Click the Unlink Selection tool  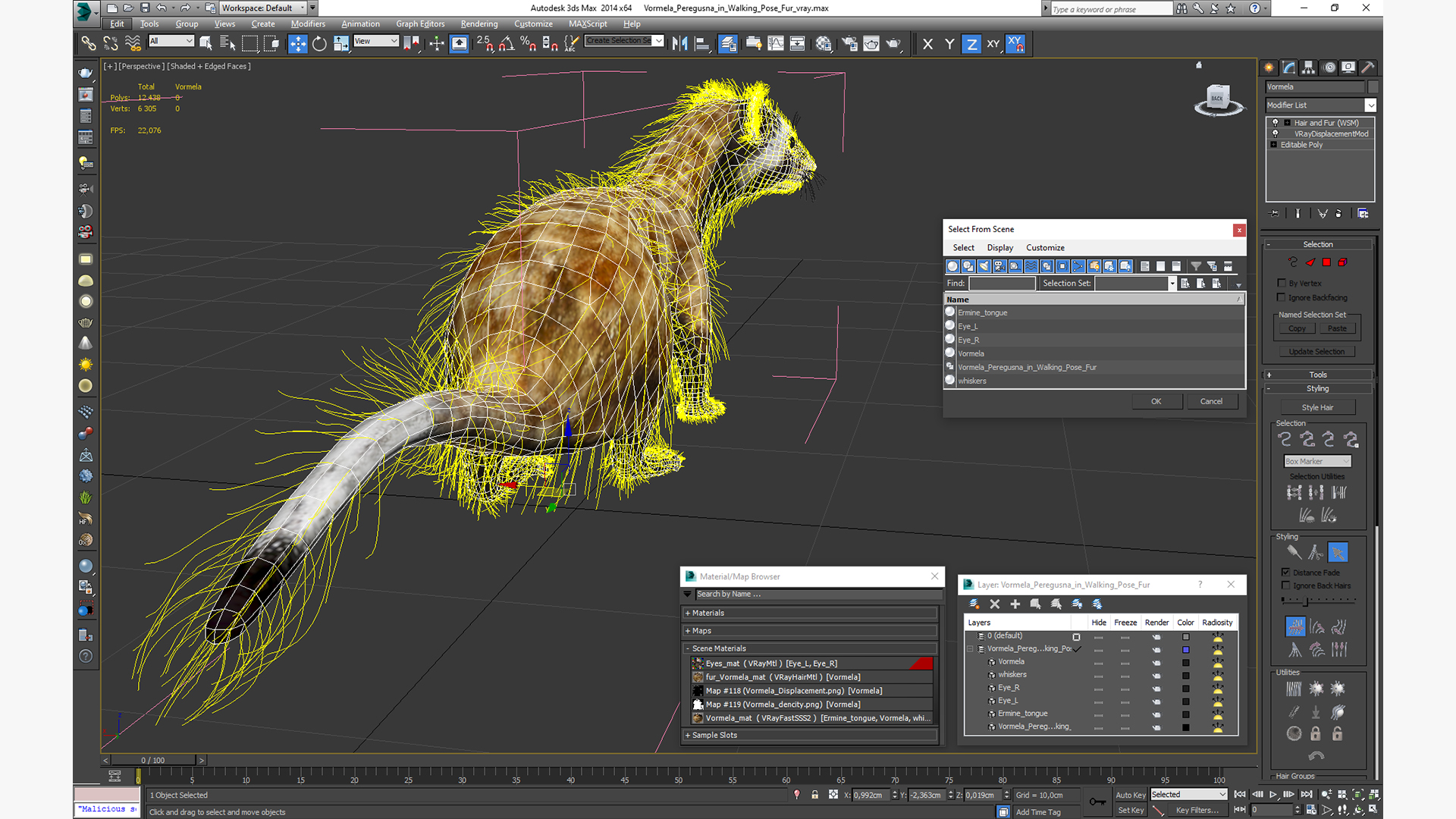pos(111,44)
